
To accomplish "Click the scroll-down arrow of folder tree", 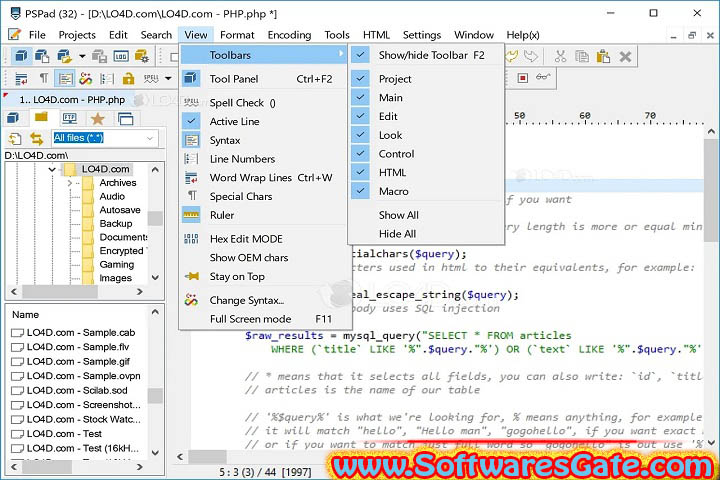I will pyautogui.click(x=155, y=278).
